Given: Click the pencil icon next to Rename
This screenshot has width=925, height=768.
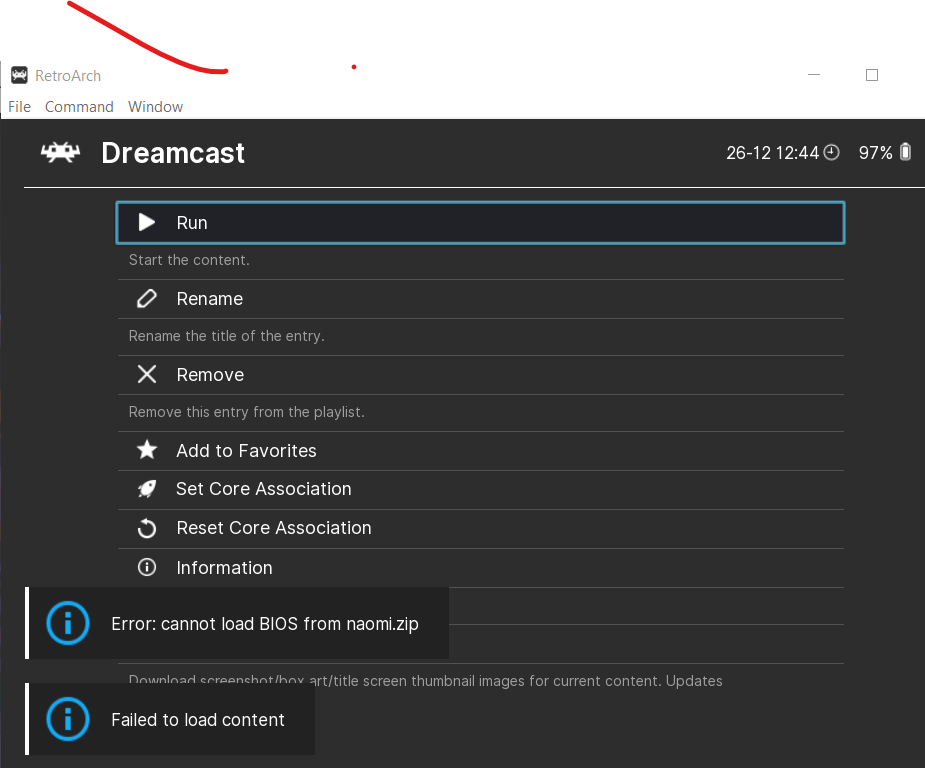Looking at the screenshot, I should pos(147,298).
